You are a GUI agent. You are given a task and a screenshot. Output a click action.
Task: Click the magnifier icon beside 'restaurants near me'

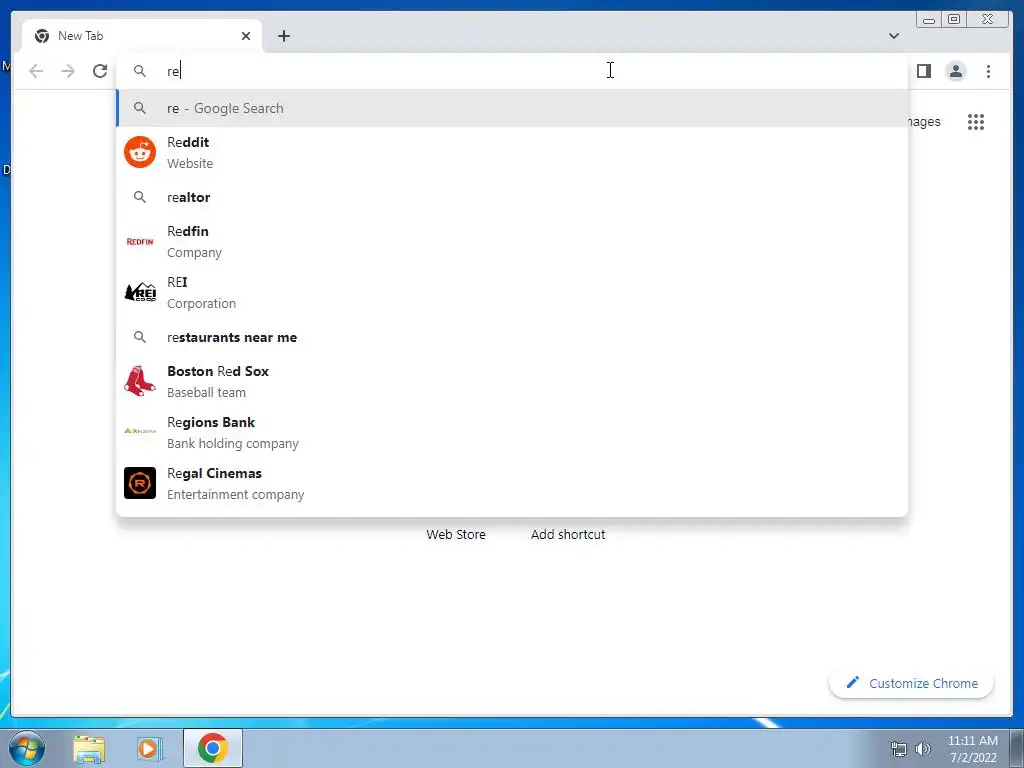click(140, 337)
